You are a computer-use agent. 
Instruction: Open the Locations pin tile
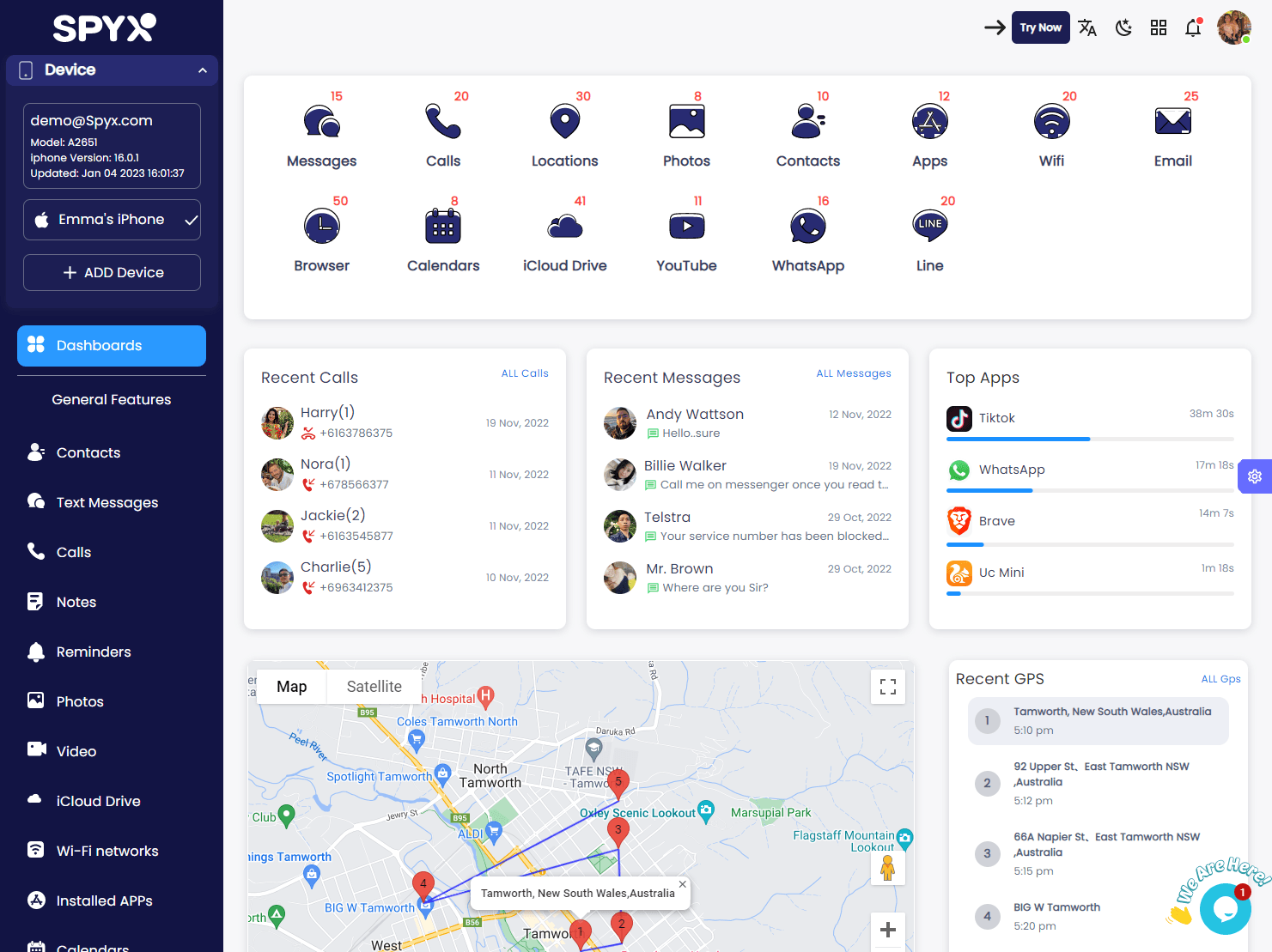click(x=564, y=122)
